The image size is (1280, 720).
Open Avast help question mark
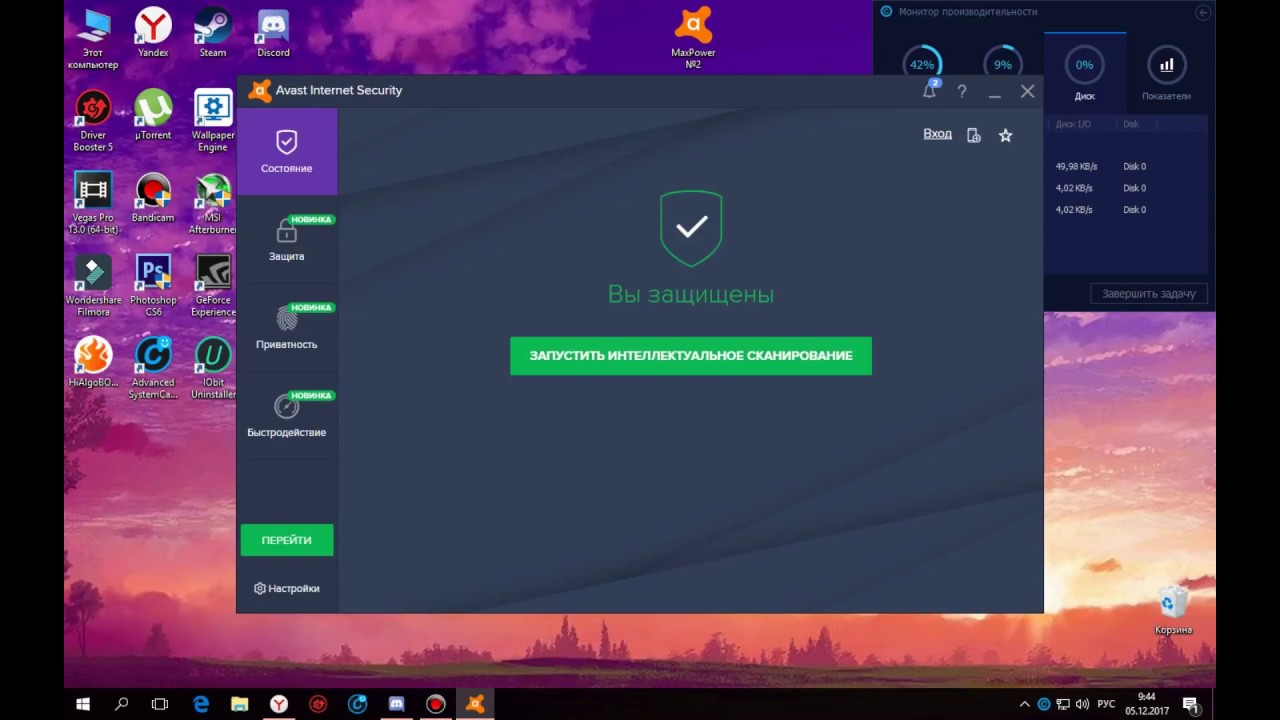tap(962, 91)
